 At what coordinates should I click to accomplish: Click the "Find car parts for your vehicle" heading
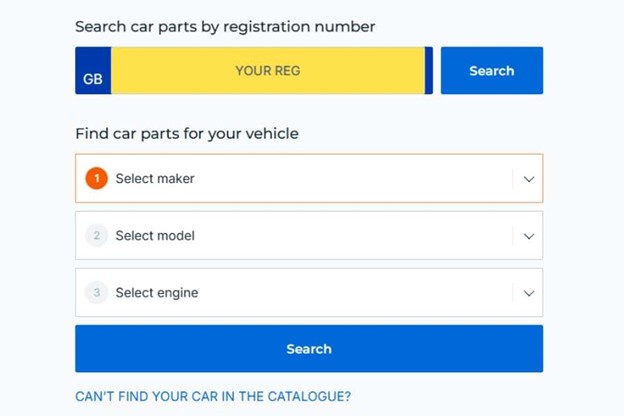click(x=187, y=133)
